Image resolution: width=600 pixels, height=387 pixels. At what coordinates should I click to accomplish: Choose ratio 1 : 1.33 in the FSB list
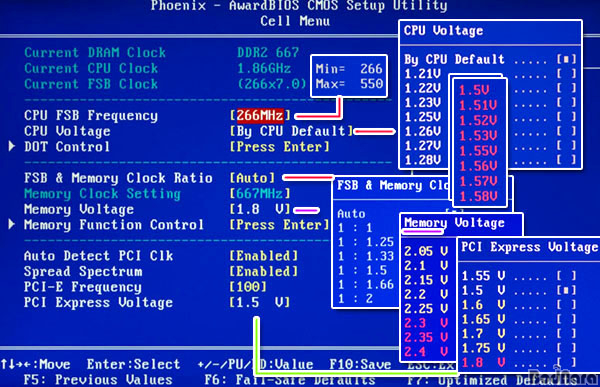(x=366, y=256)
